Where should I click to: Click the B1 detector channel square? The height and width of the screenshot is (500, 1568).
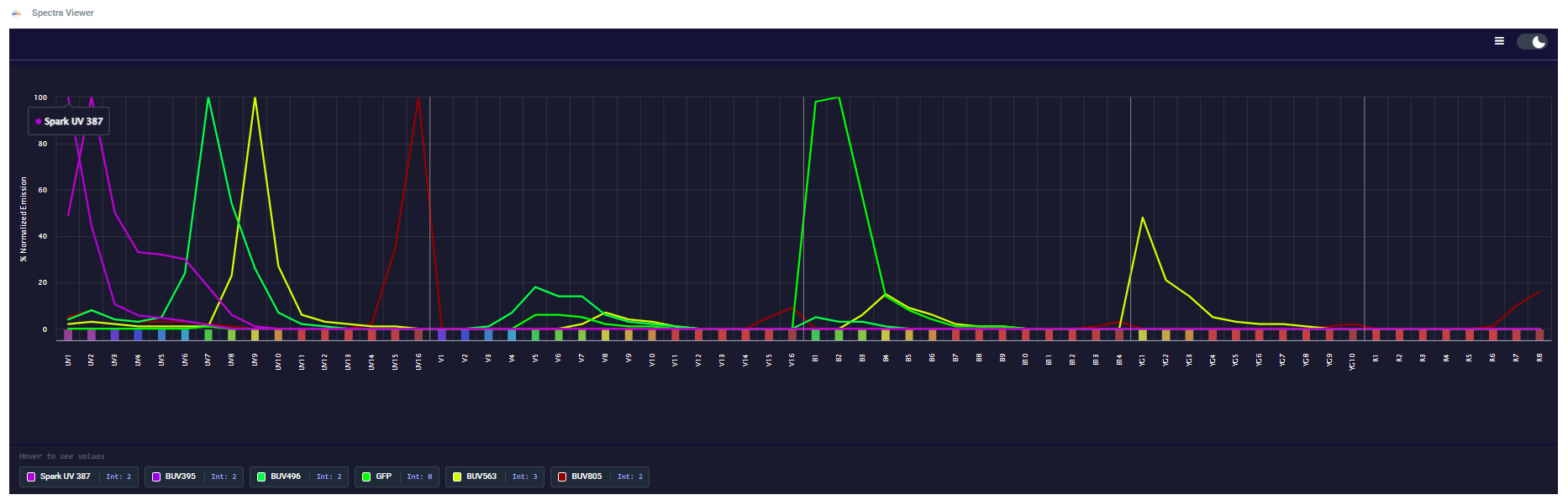coord(815,334)
